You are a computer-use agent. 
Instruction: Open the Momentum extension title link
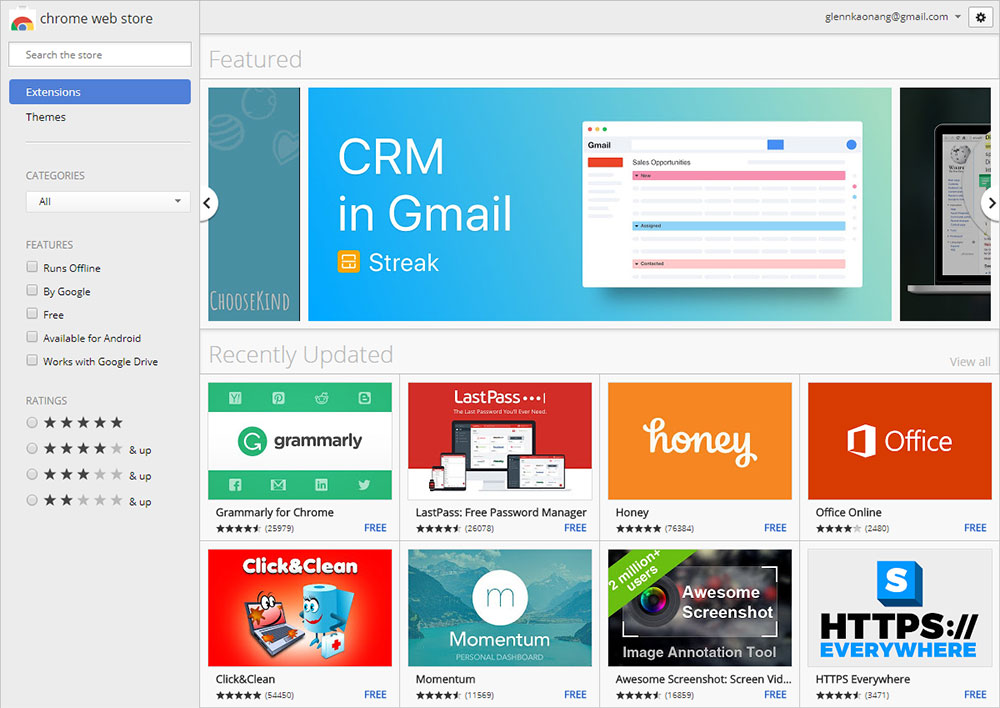click(x=445, y=679)
